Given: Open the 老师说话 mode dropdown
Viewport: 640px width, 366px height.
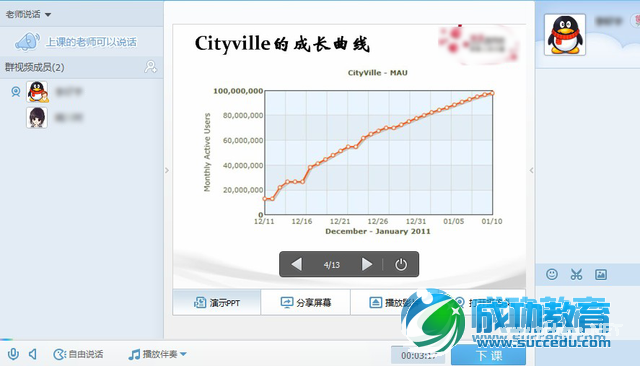Looking at the screenshot, I should 28,15.
